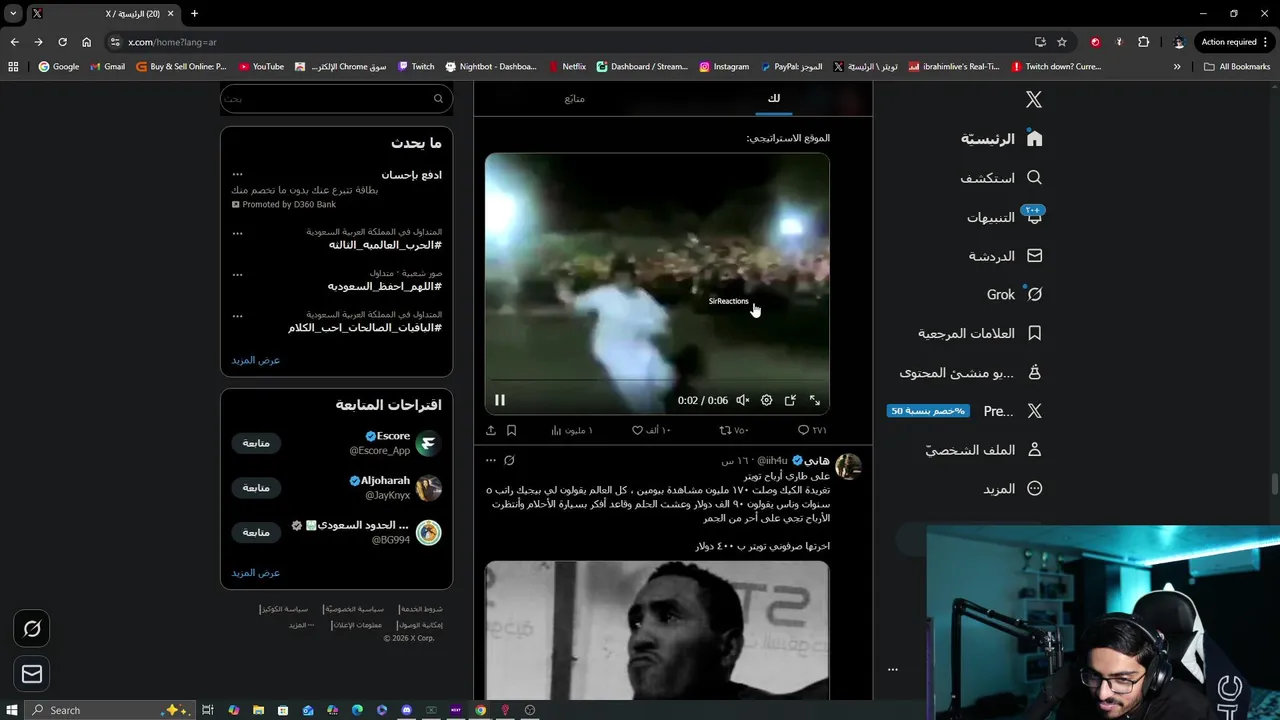The height and width of the screenshot is (720, 1280).
Task: Open floating Grok button
Action: [32, 629]
